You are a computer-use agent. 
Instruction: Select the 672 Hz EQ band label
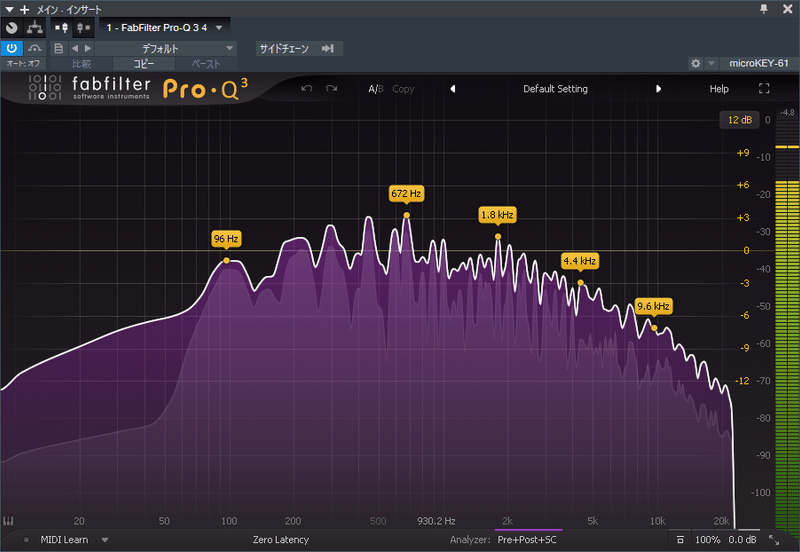pos(406,194)
